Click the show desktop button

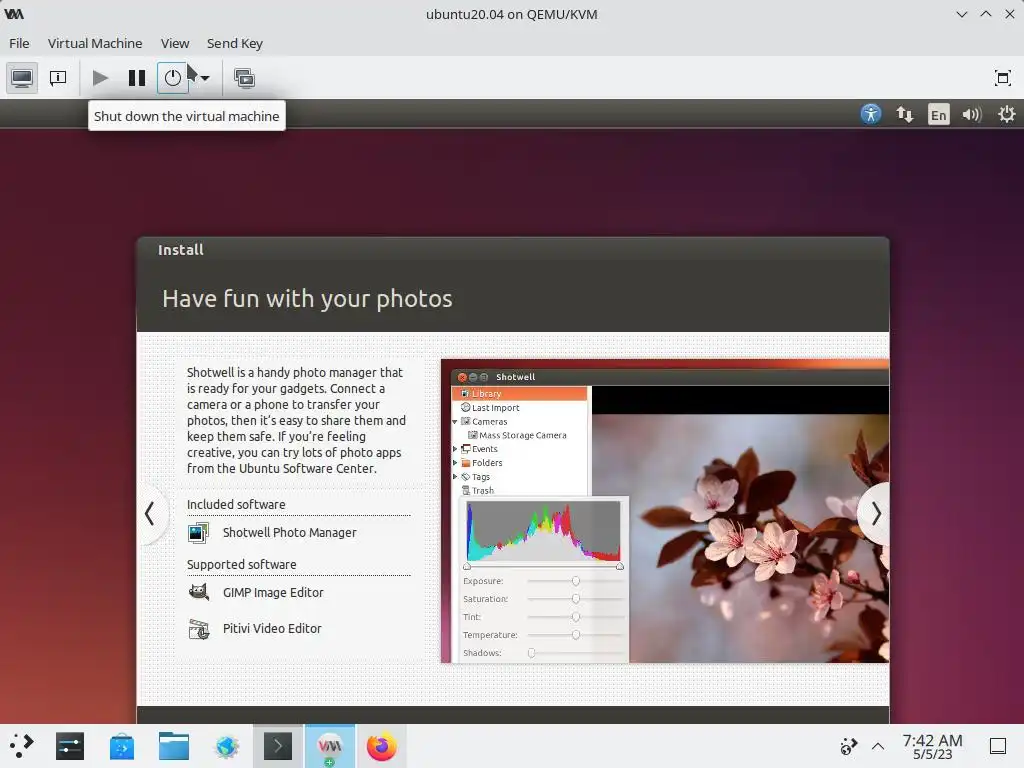(x=998, y=746)
